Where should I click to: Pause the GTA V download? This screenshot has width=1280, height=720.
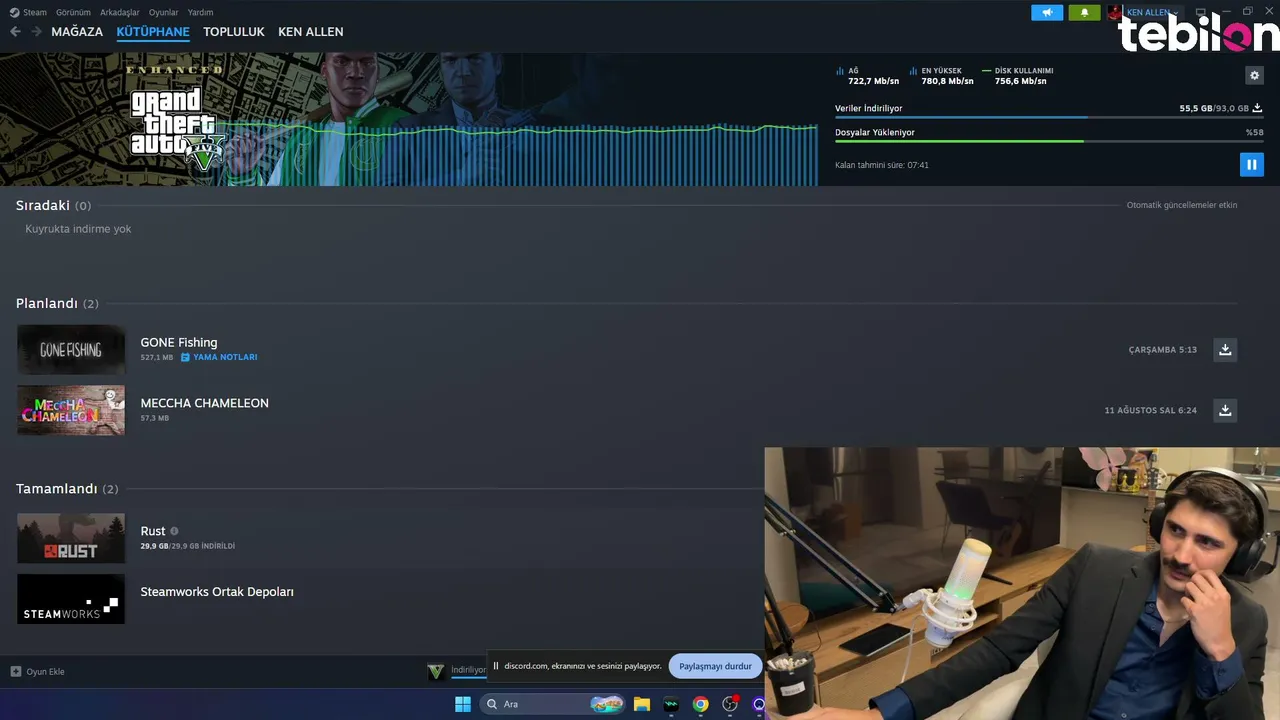(x=1251, y=165)
